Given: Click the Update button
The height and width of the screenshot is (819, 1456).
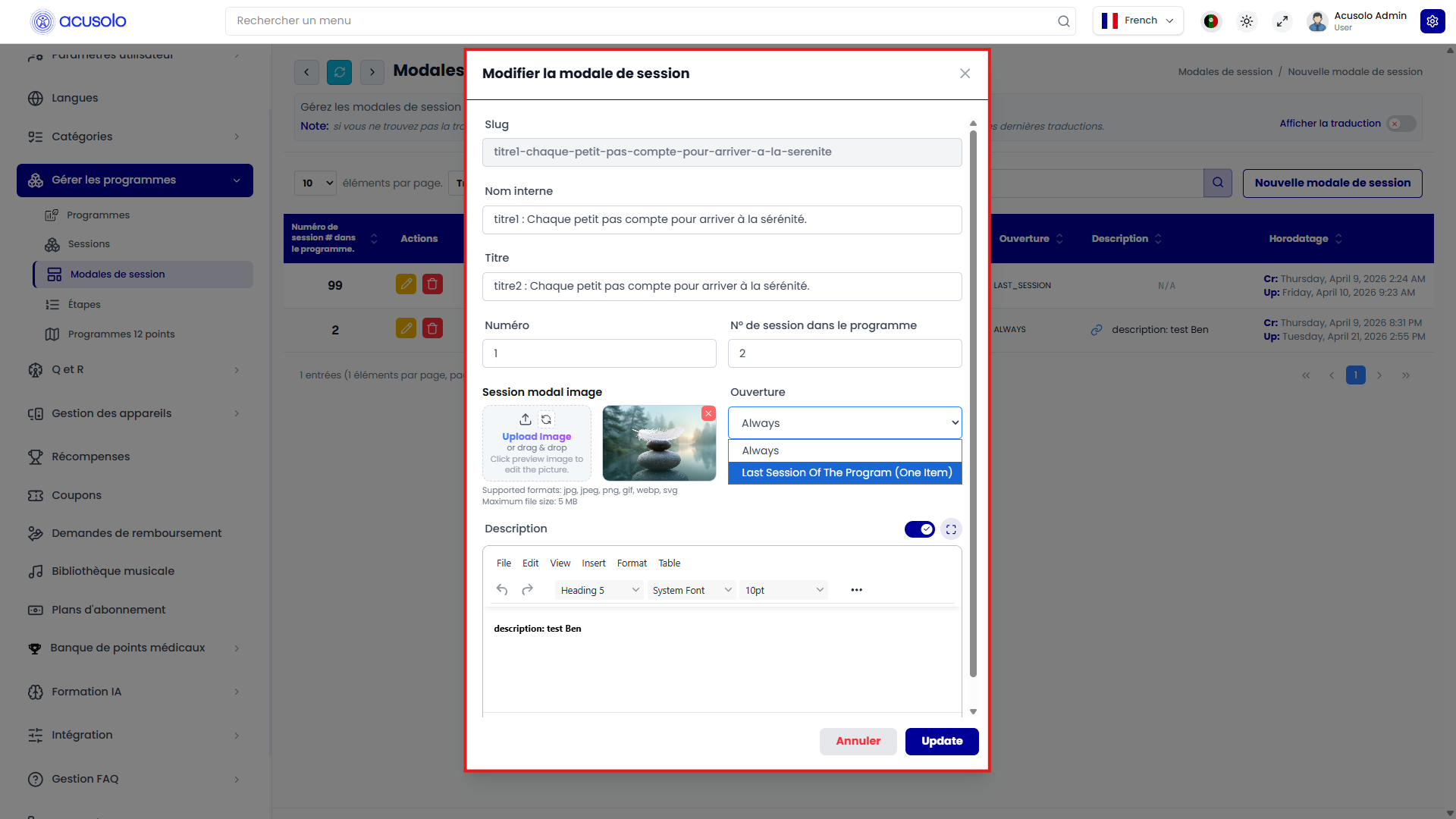Looking at the screenshot, I should tap(942, 742).
